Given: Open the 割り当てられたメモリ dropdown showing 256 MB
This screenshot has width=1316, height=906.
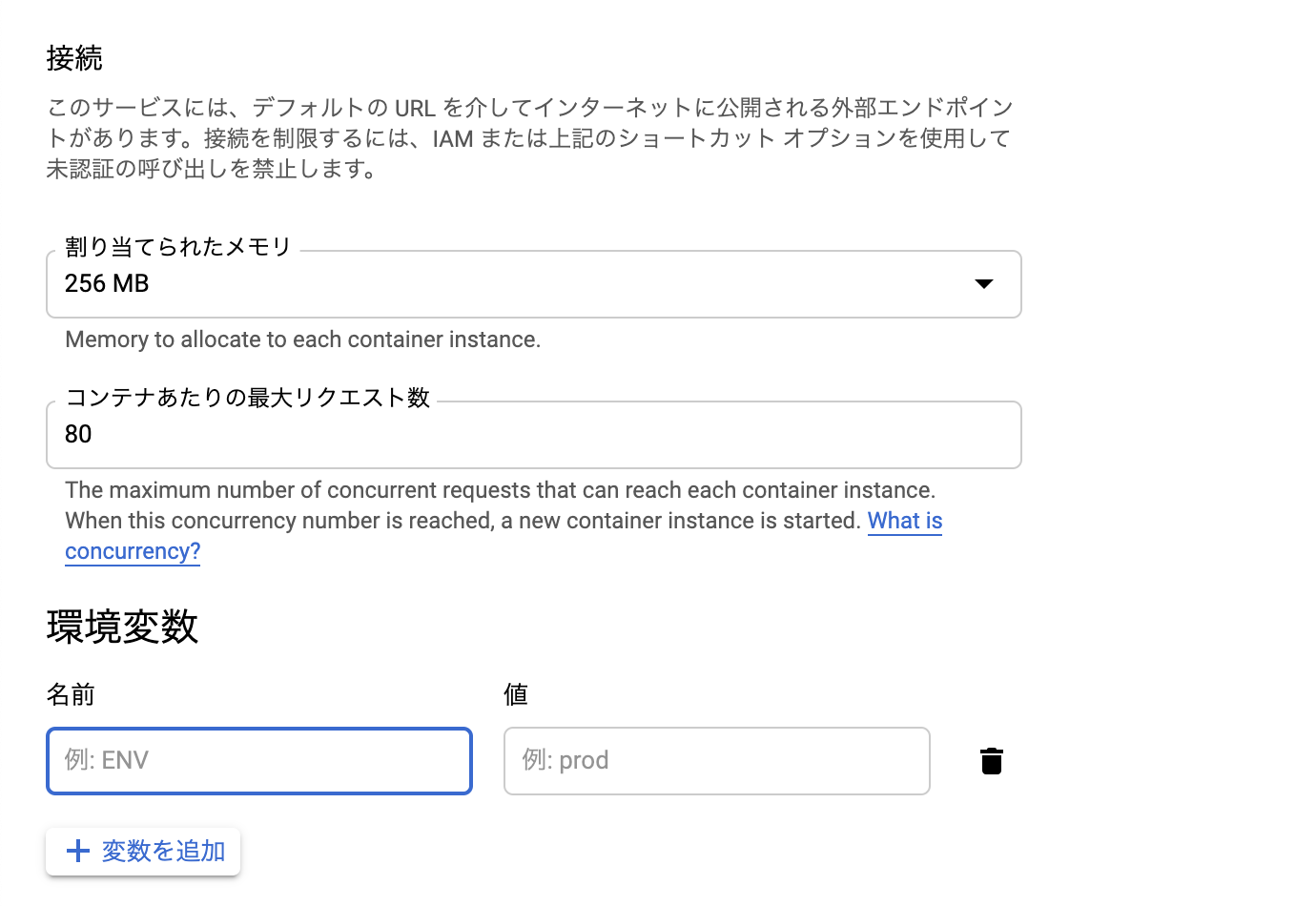Looking at the screenshot, I should pos(534,284).
